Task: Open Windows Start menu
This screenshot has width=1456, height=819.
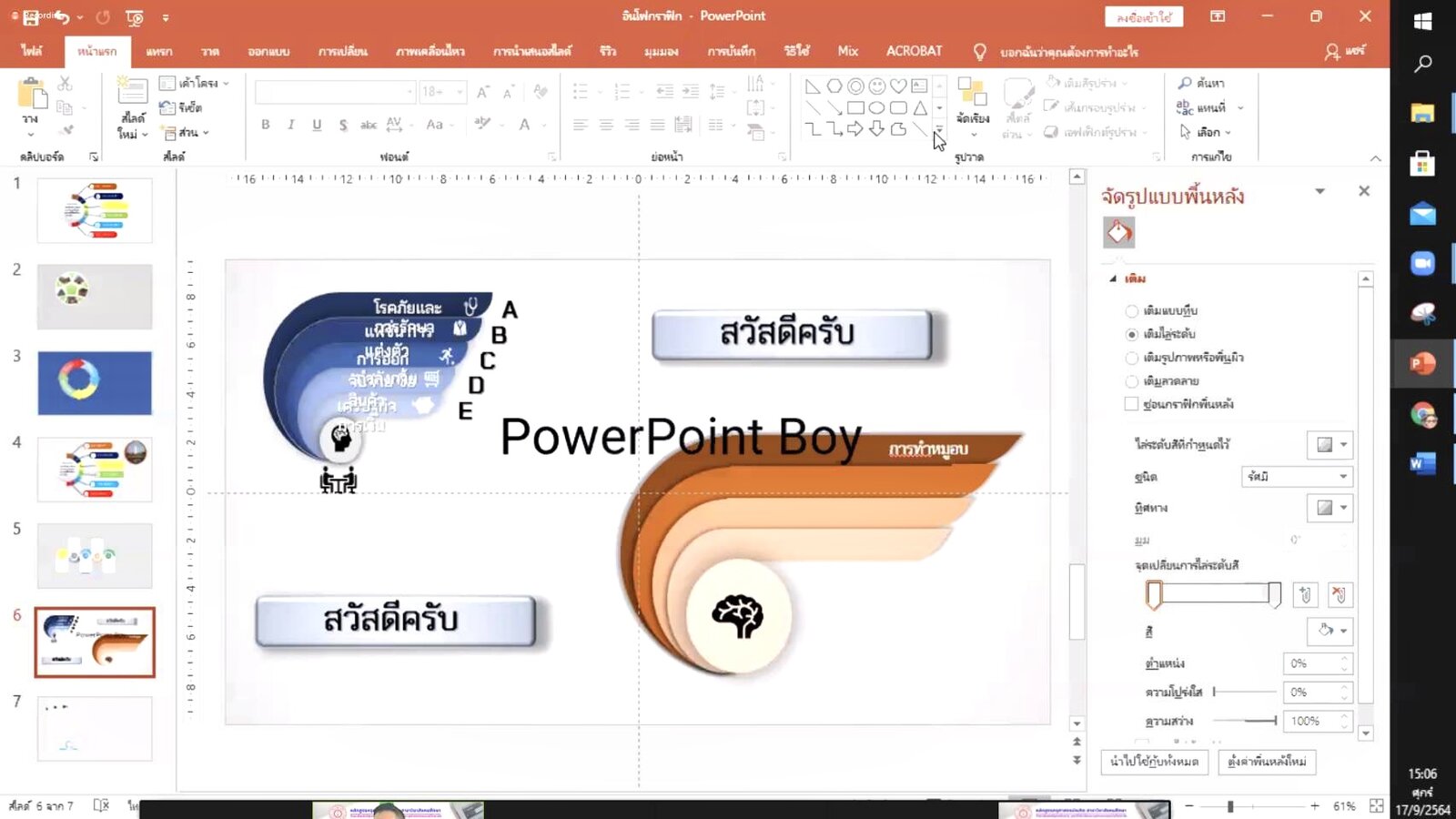Action: 1422,22
